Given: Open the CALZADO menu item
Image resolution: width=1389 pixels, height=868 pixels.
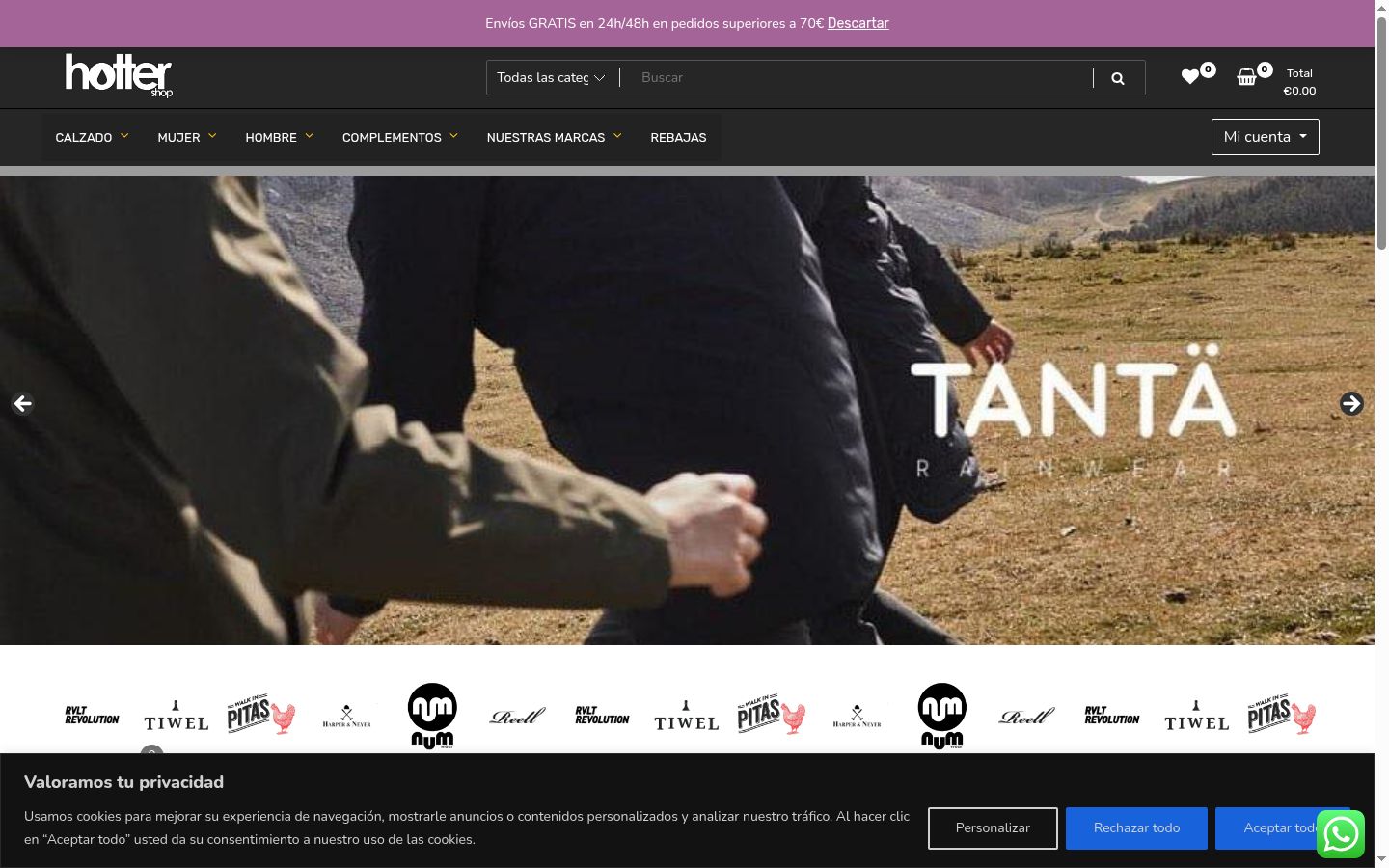Looking at the screenshot, I should coord(84,138).
